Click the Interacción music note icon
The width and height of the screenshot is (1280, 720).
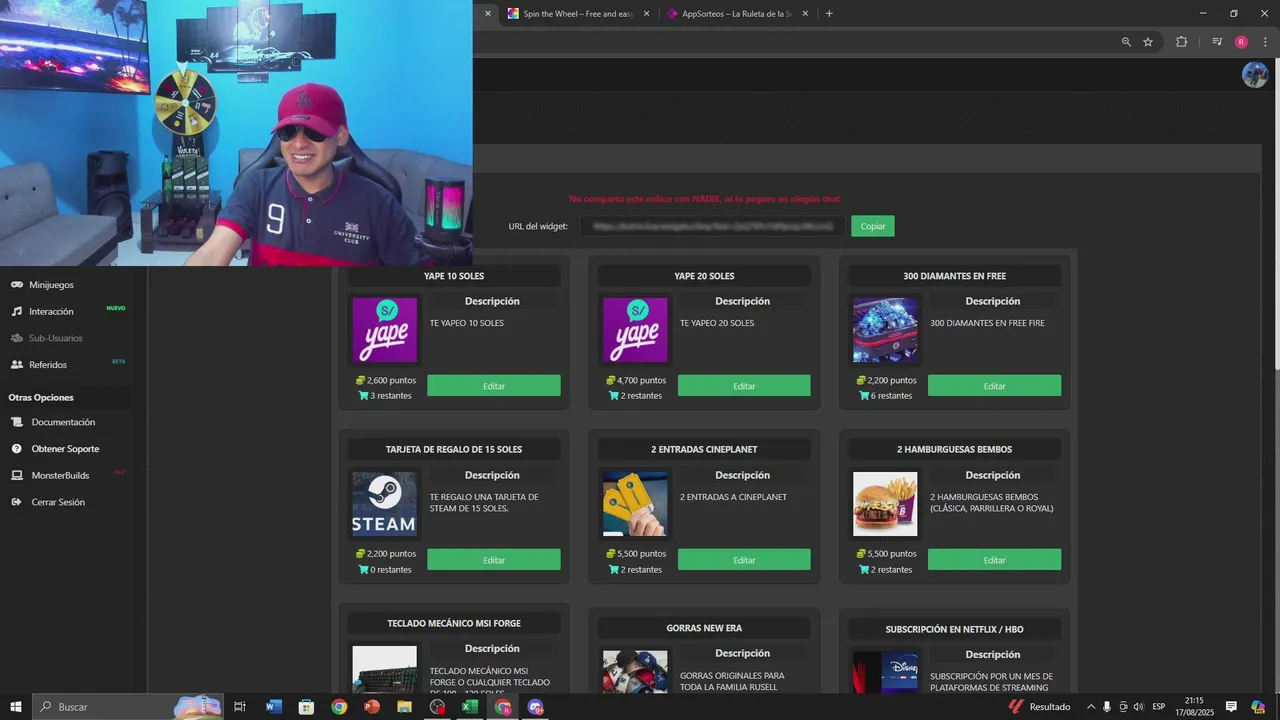17,311
